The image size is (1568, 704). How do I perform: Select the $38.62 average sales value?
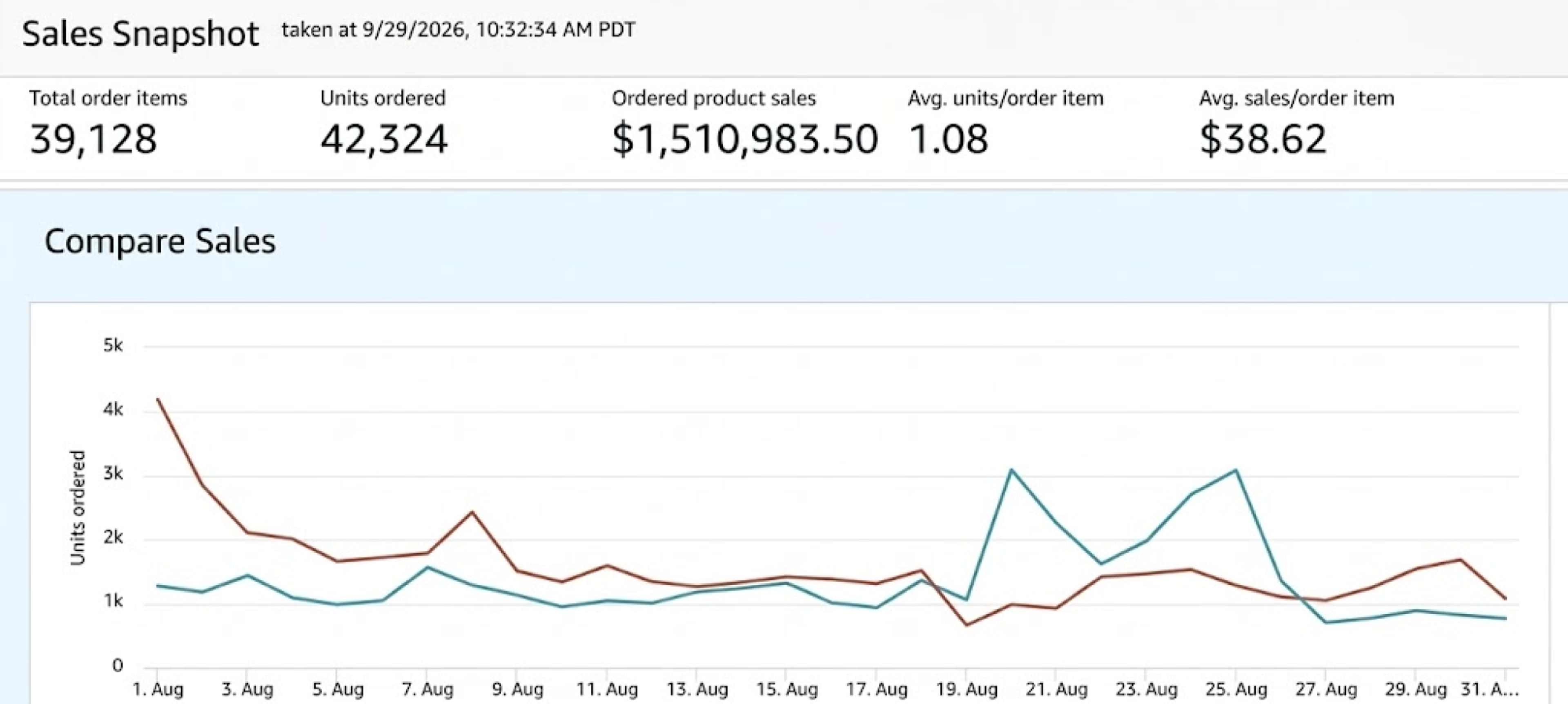pyautogui.click(x=1263, y=139)
